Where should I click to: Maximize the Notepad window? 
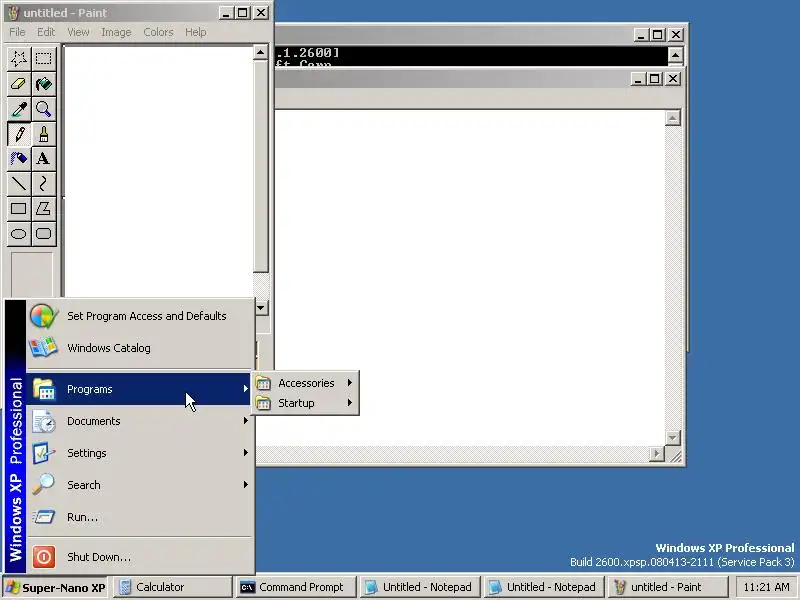(655, 79)
